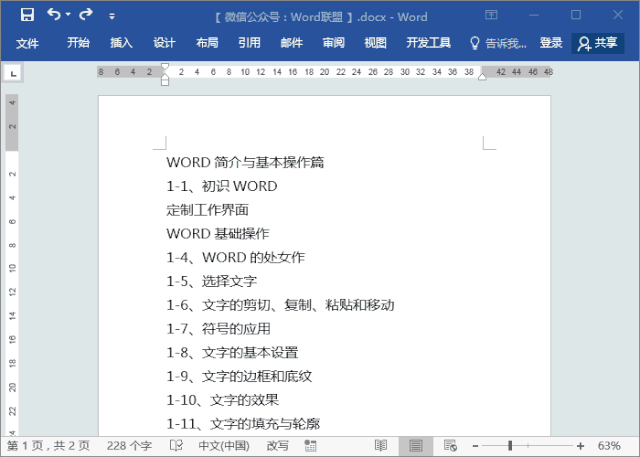Click the 告诉我 lightbulb search box

(x=498, y=43)
